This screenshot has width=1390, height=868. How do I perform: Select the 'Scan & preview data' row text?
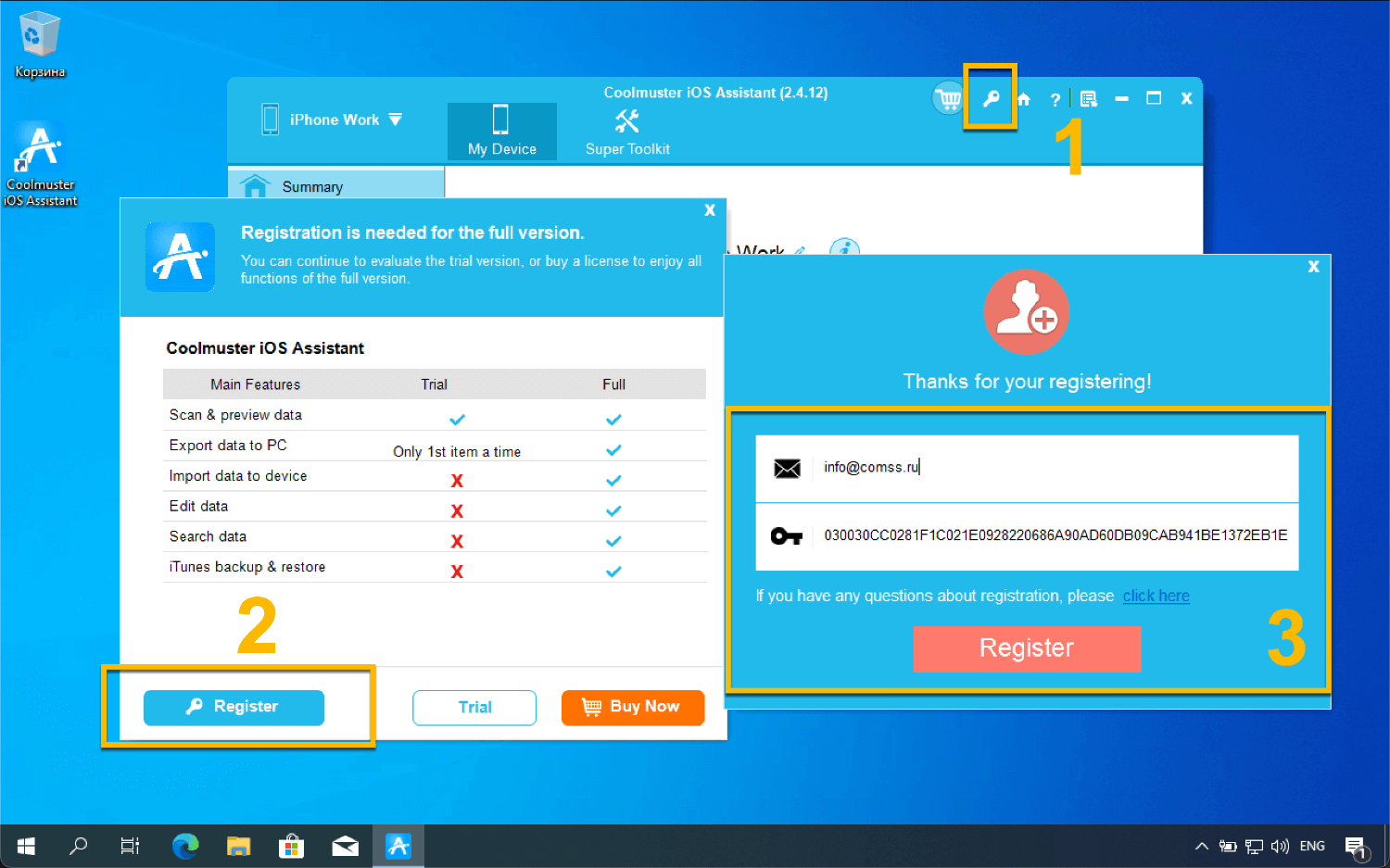click(235, 415)
